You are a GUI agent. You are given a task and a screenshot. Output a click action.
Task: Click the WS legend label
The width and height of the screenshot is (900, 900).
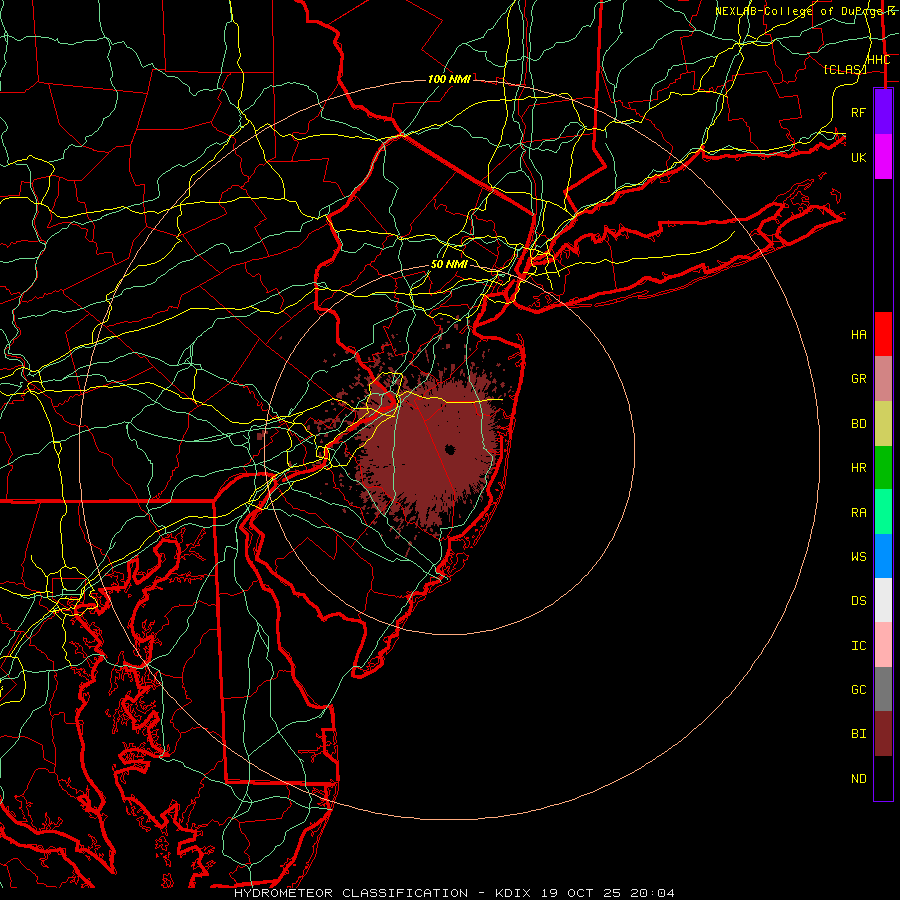click(x=858, y=556)
